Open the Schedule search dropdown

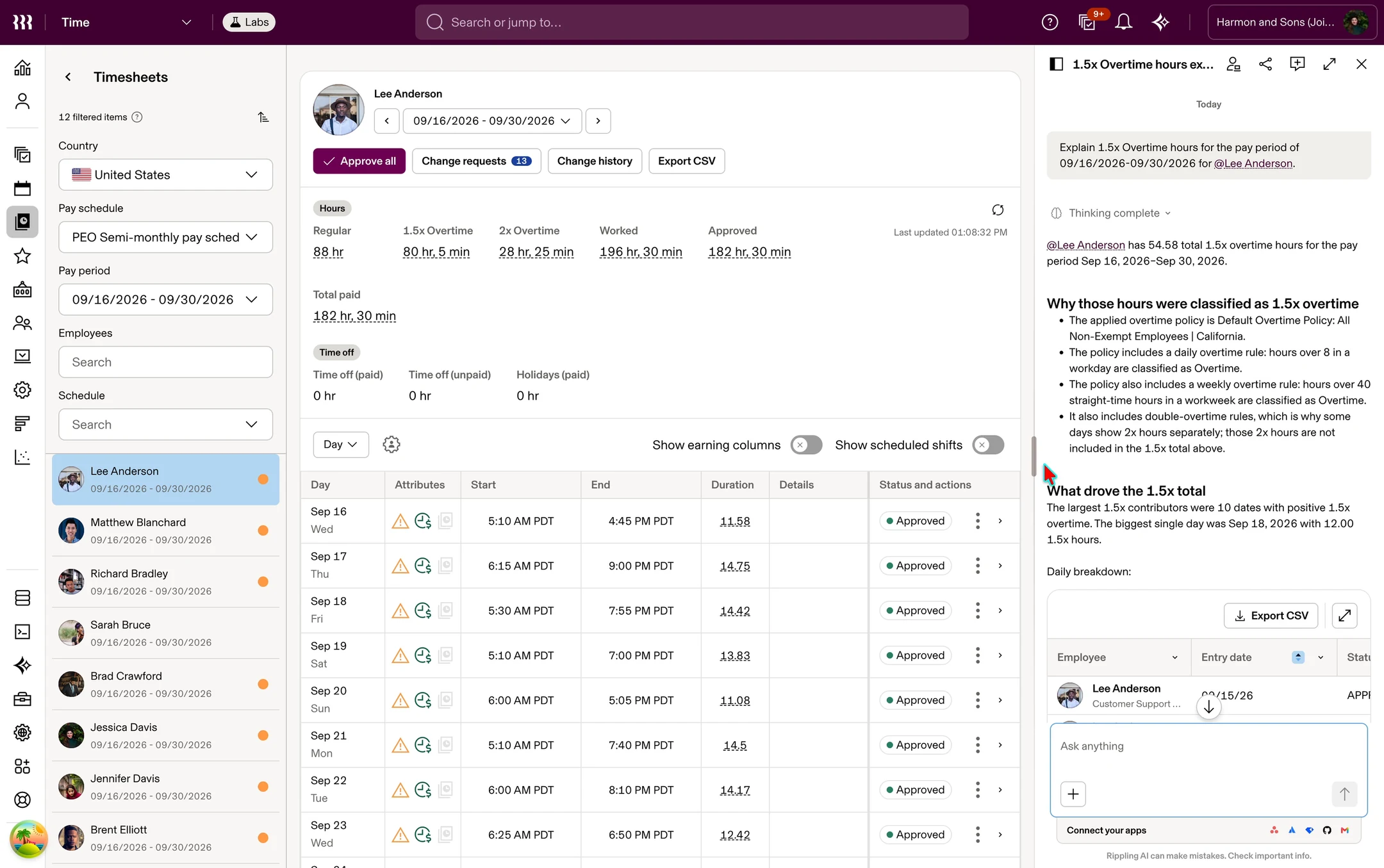point(165,425)
